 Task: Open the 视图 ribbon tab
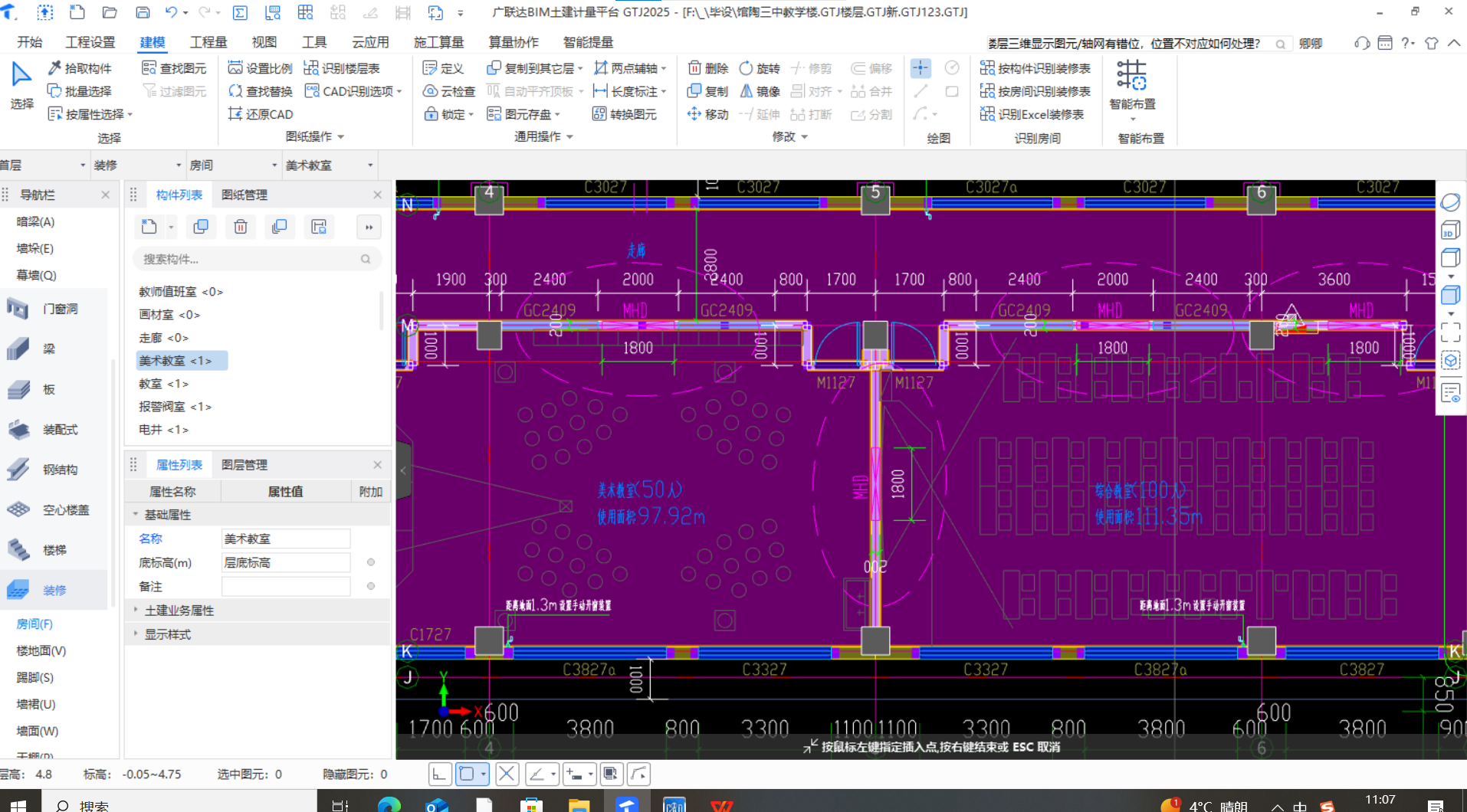click(264, 43)
